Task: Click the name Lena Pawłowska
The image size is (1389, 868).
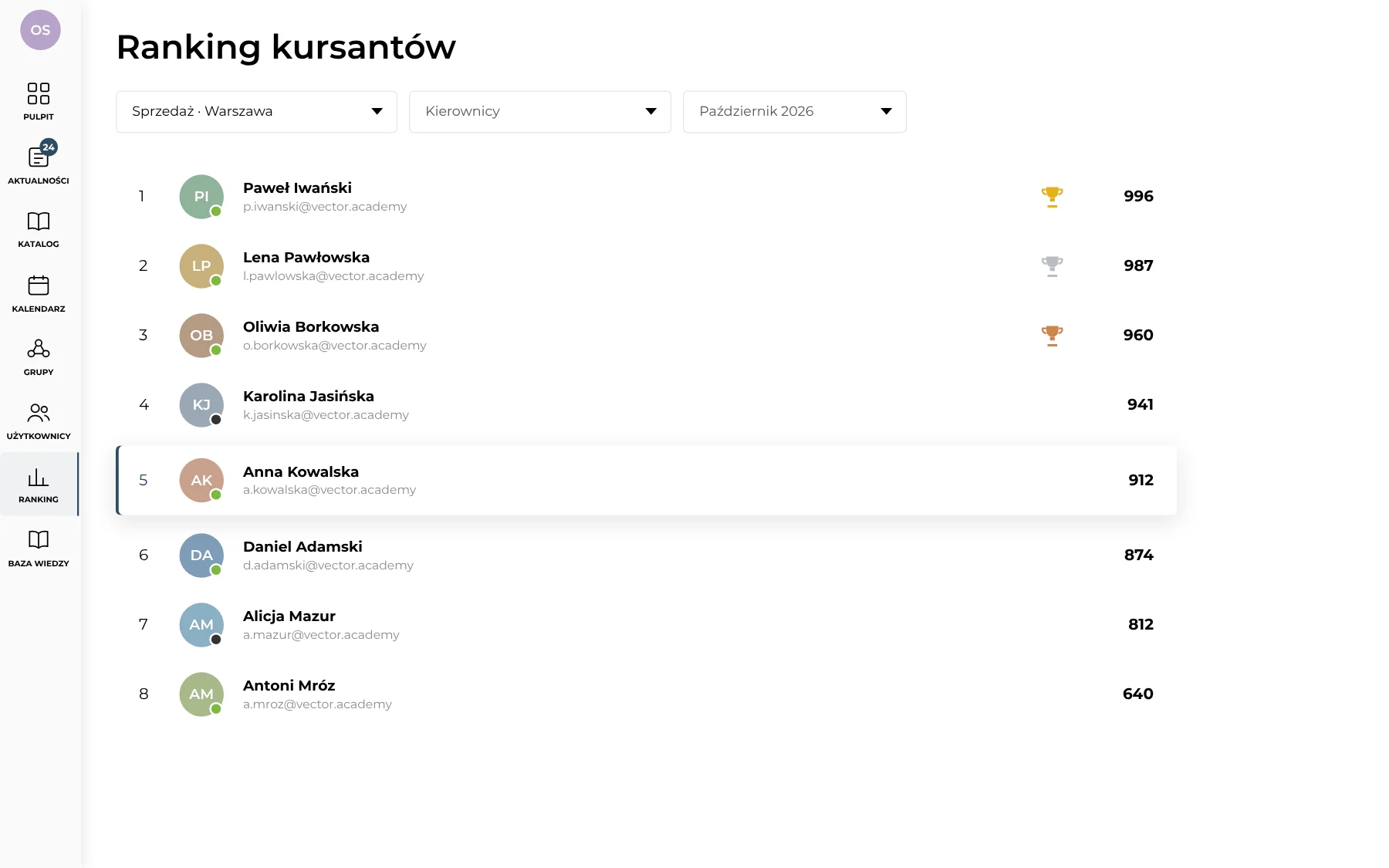Action: [306, 258]
